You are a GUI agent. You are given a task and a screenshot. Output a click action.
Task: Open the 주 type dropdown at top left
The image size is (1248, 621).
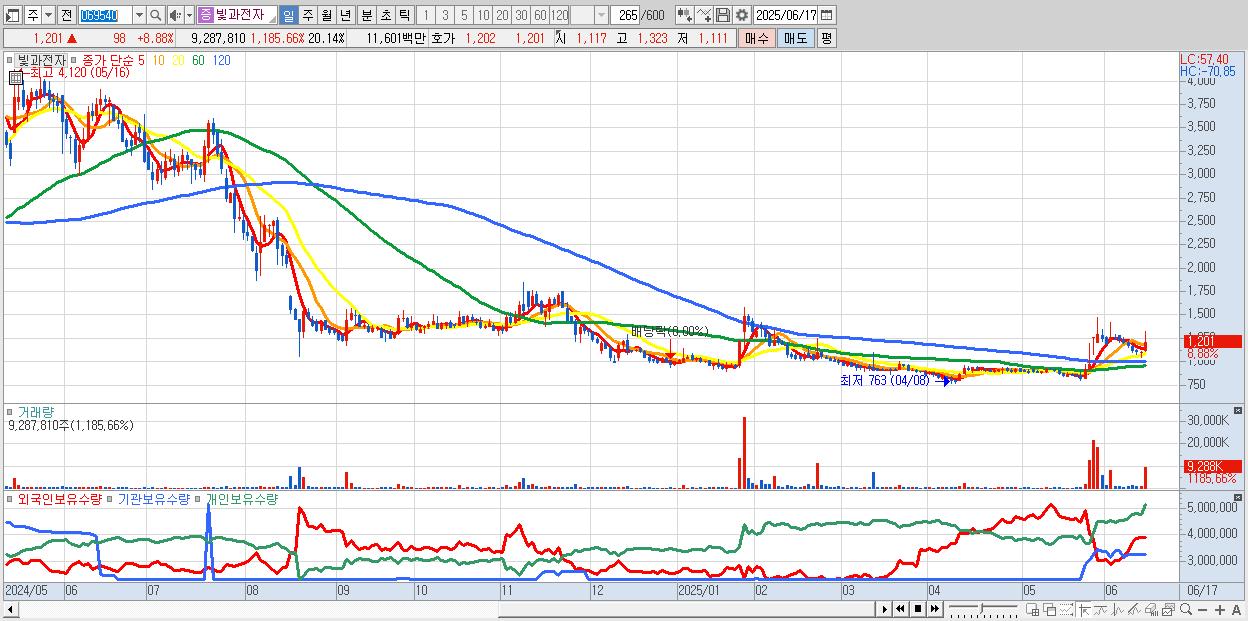pos(48,15)
